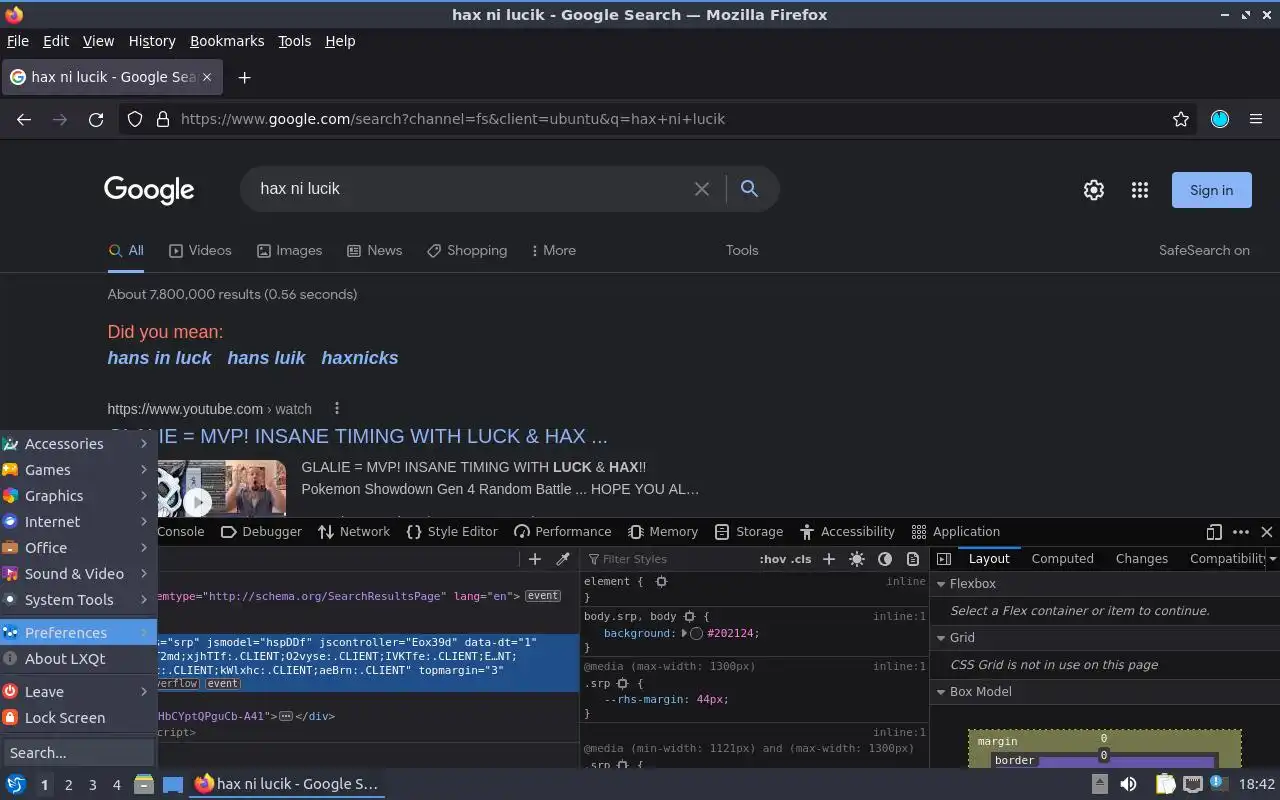Switch to the Computed sidebar tab
The height and width of the screenshot is (800, 1280).
click(1062, 559)
